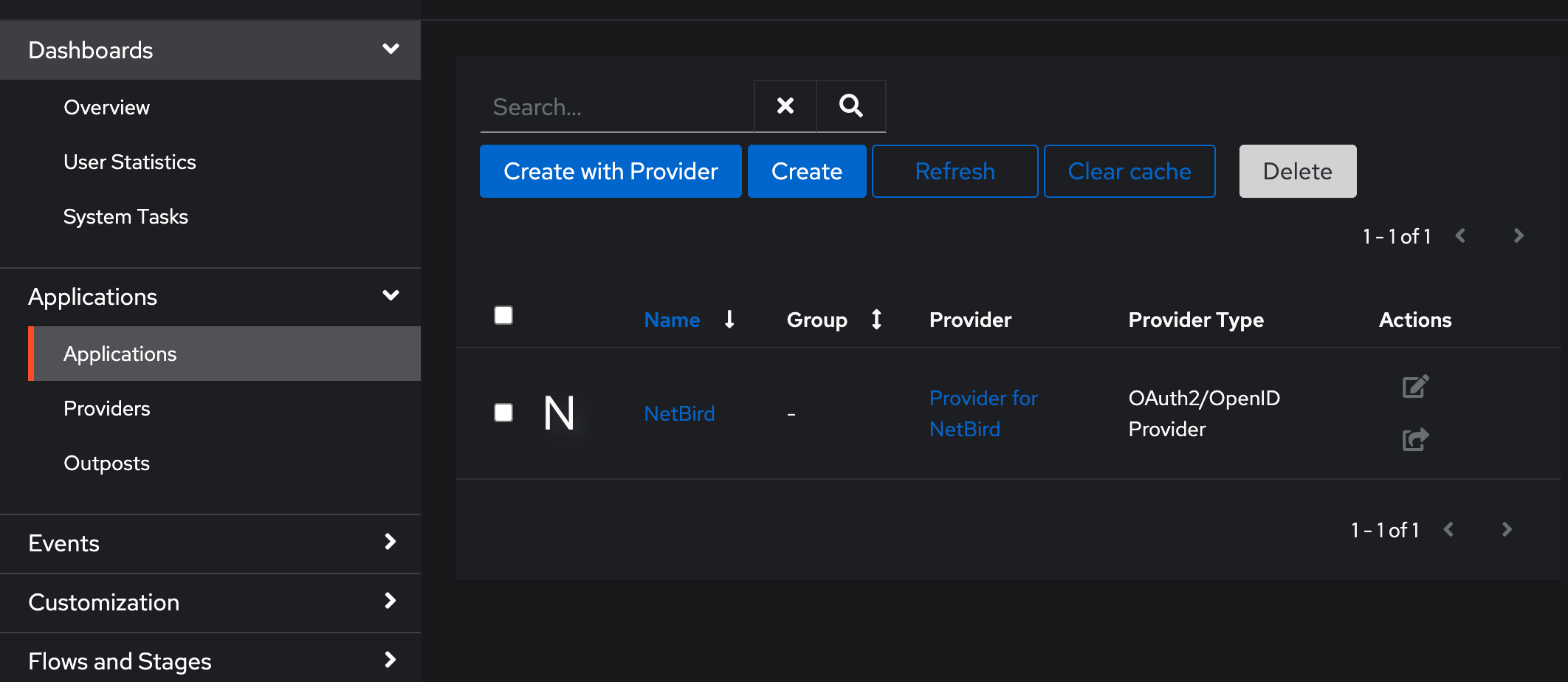This screenshot has height=682, width=1568.
Task: Clear the search box with the X icon
Action: point(784,106)
